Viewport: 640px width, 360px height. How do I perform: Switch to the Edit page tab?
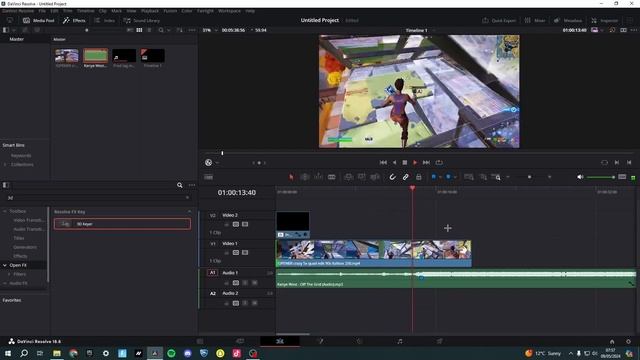click(x=280, y=341)
